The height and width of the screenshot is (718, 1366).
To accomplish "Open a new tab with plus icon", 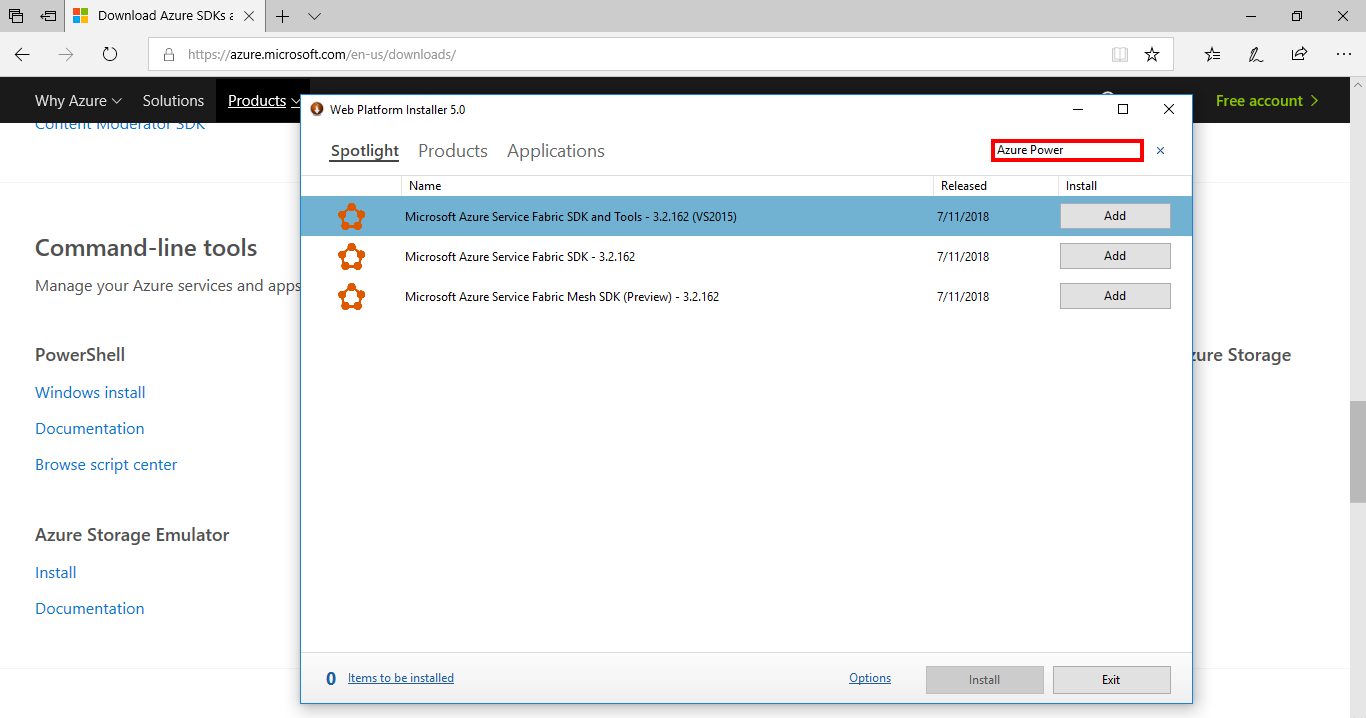I will (283, 16).
